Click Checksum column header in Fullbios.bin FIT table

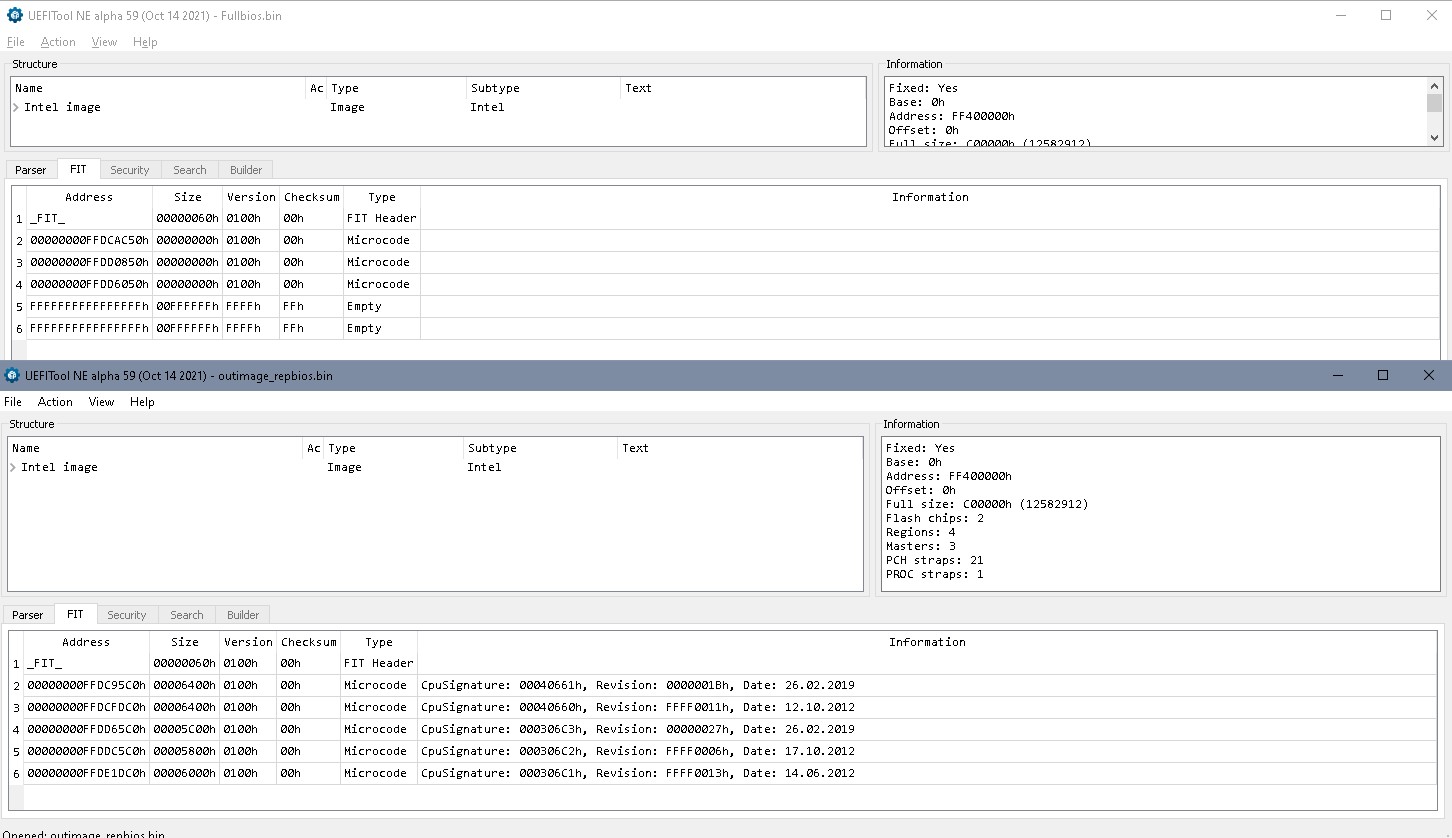(x=311, y=197)
